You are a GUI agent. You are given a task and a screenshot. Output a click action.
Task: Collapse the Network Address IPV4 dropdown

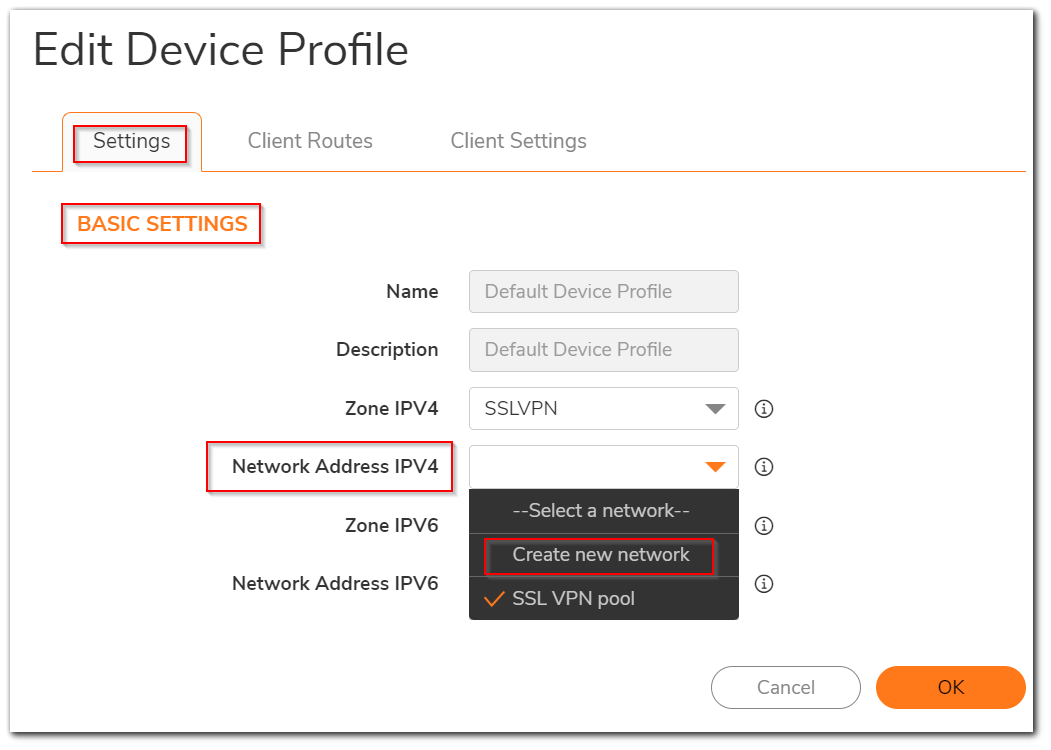(714, 467)
